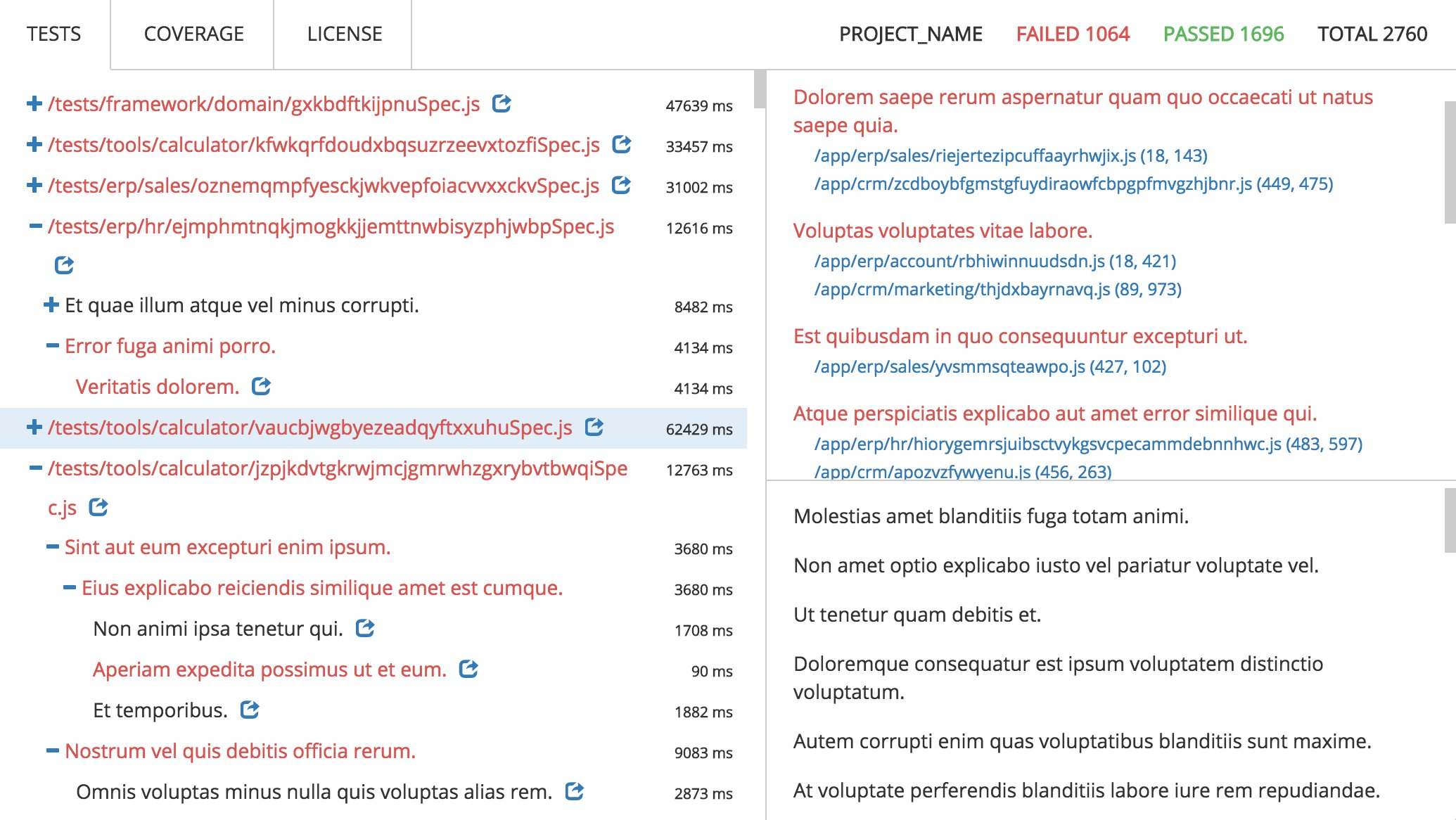This screenshot has width=1456, height=820.
Task: Open link icon beside Omnis voluptas minus nulla
Action: [x=575, y=791]
